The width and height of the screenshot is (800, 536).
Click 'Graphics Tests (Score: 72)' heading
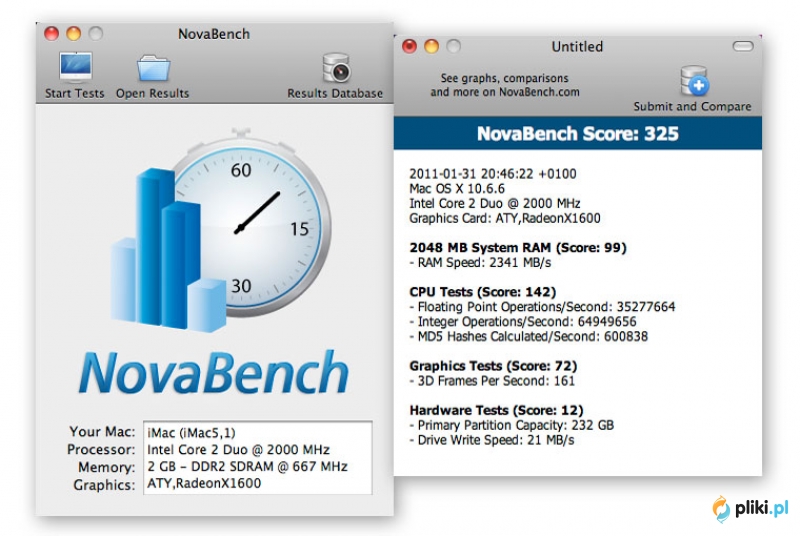coord(493,366)
